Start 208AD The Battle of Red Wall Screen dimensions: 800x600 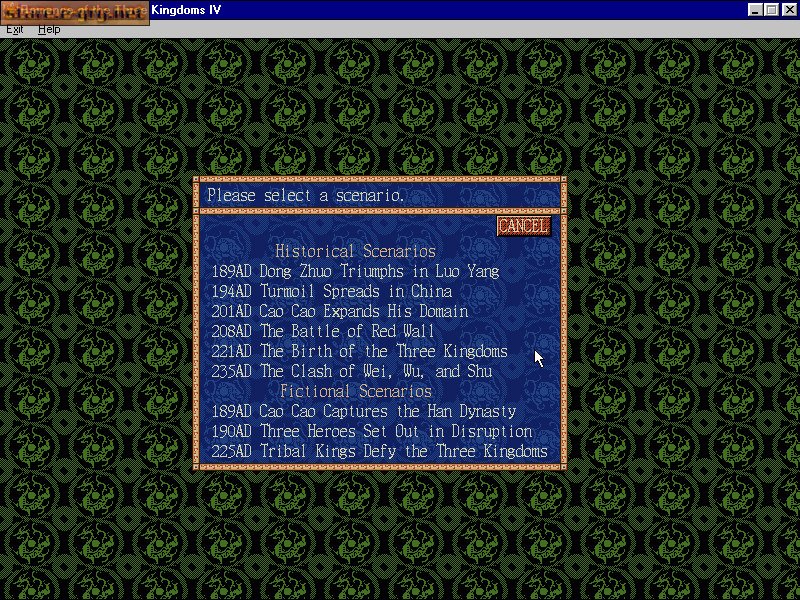point(323,331)
